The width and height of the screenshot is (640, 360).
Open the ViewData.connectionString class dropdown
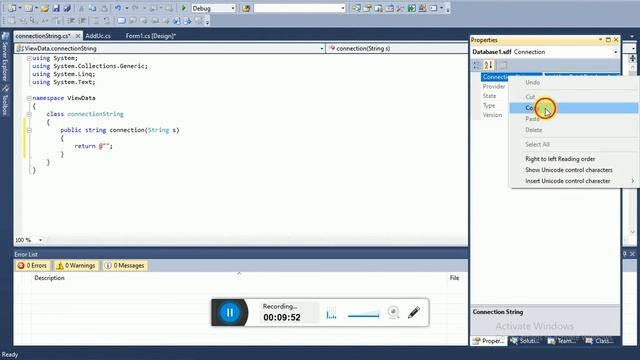point(321,49)
